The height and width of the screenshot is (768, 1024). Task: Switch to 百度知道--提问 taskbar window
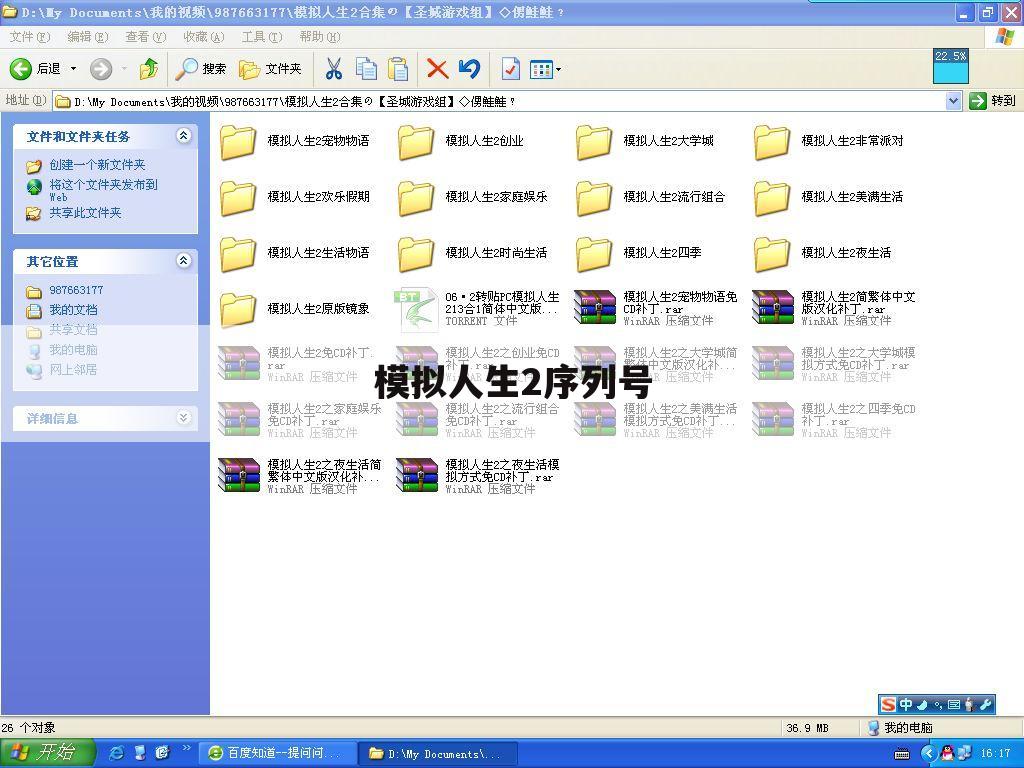(277, 754)
